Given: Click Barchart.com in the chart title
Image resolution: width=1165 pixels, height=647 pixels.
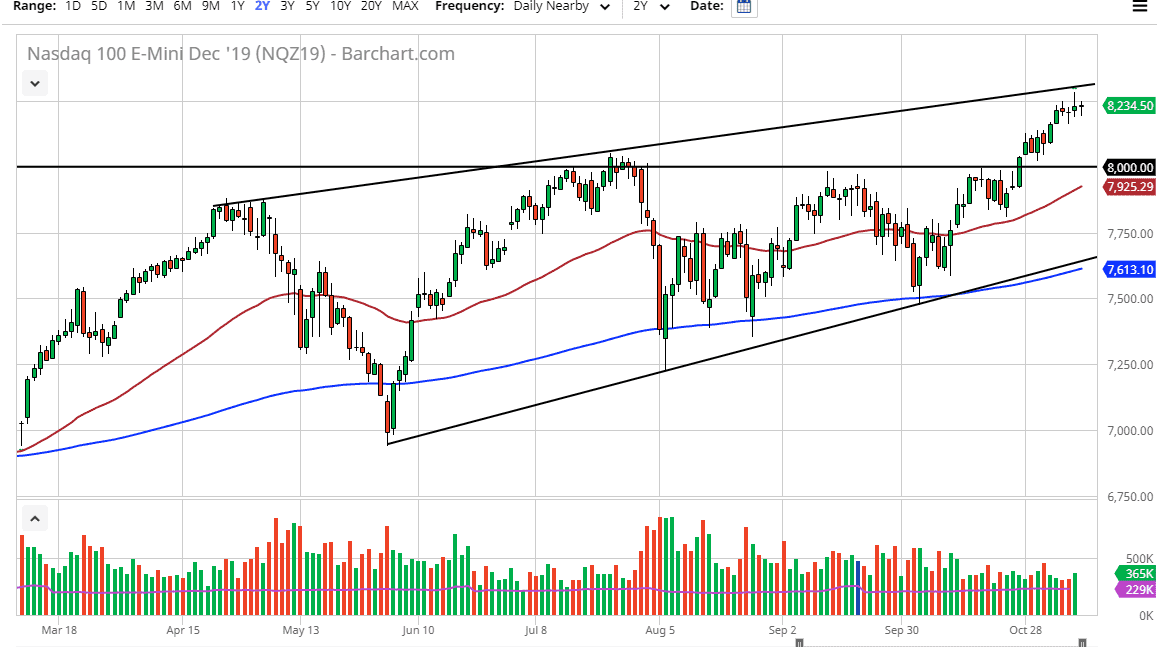Looking at the screenshot, I should [x=400, y=54].
